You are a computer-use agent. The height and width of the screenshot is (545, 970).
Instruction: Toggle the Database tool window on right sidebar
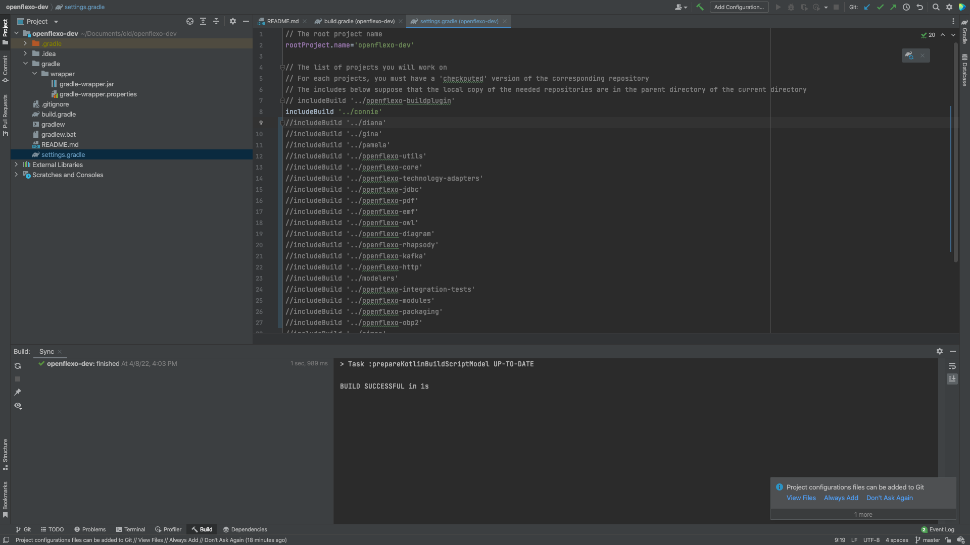coord(964,70)
